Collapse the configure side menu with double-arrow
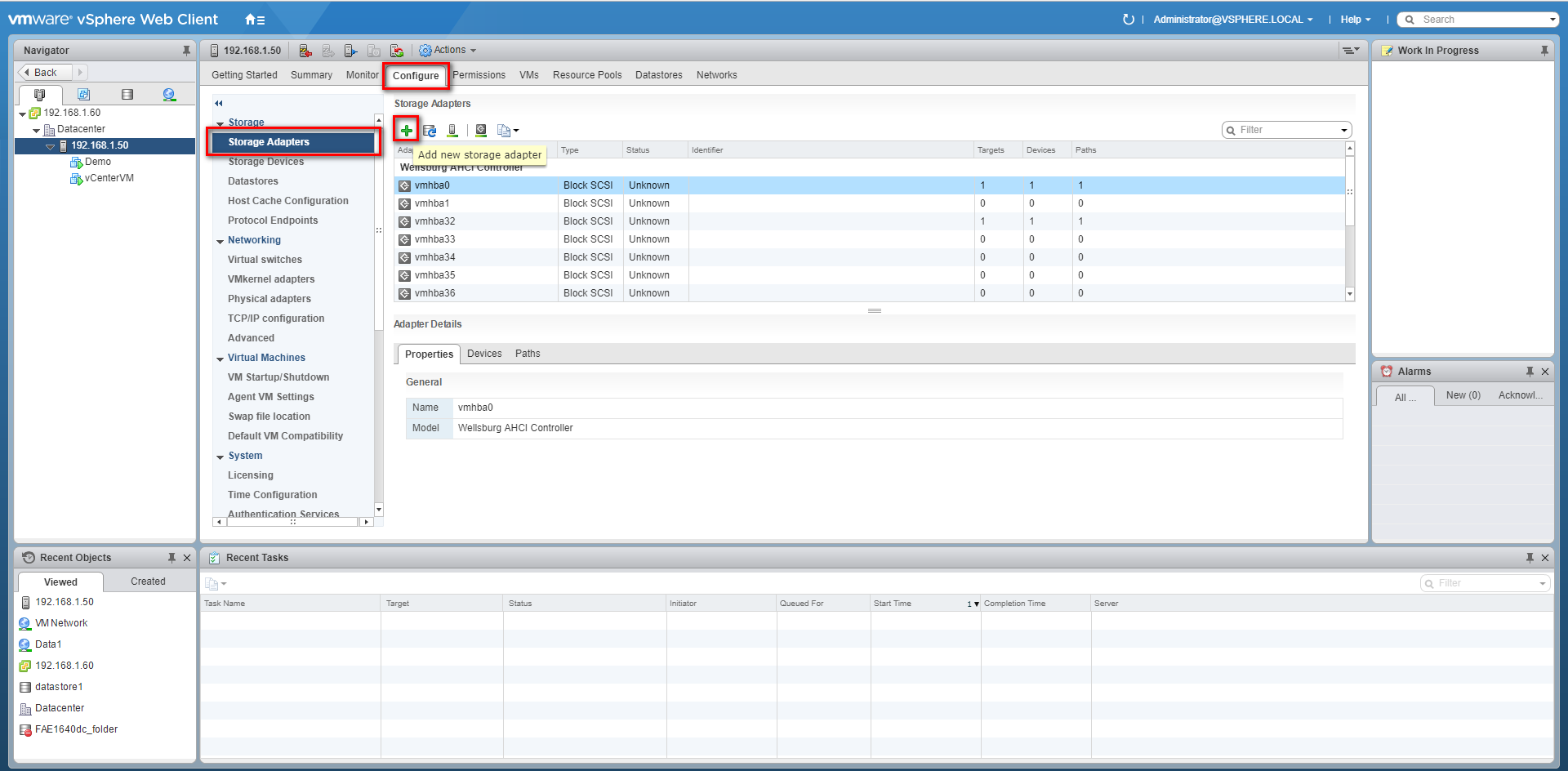This screenshot has width=1568, height=771. point(219,104)
